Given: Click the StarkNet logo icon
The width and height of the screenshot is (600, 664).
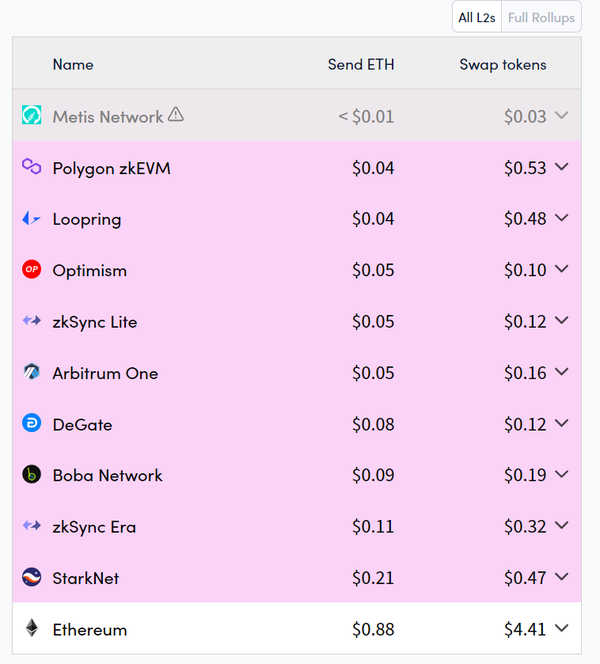Looking at the screenshot, I should [31, 578].
